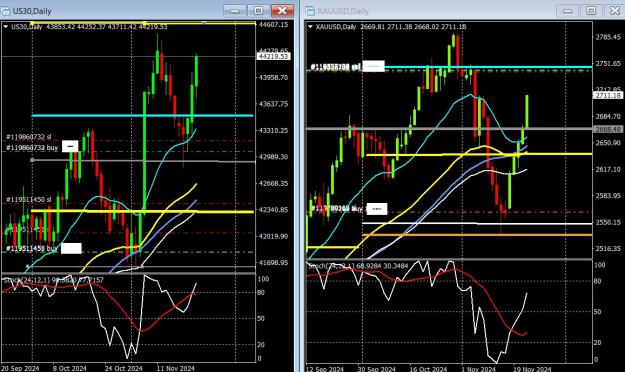Screen dimensions: 625x372
Task: Select the #119860732 buy order label
Action: tap(32, 148)
